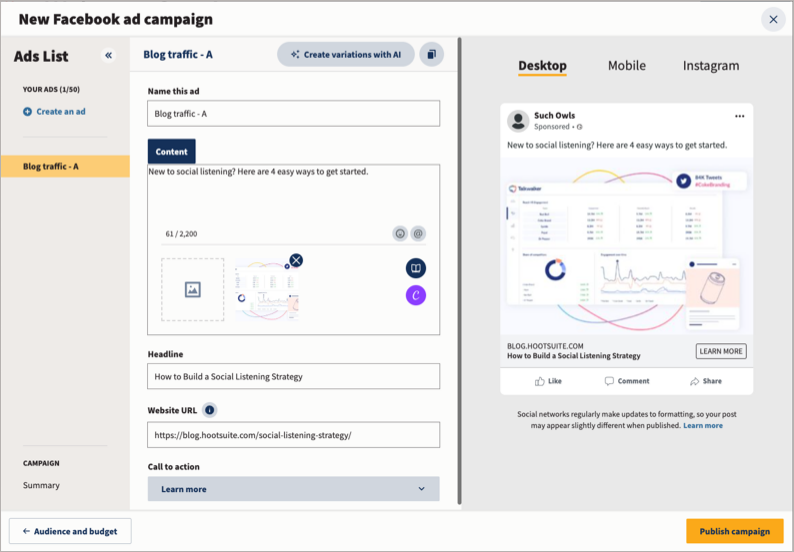Switch to the Instagram preview tab
The height and width of the screenshot is (552, 794).
click(711, 65)
